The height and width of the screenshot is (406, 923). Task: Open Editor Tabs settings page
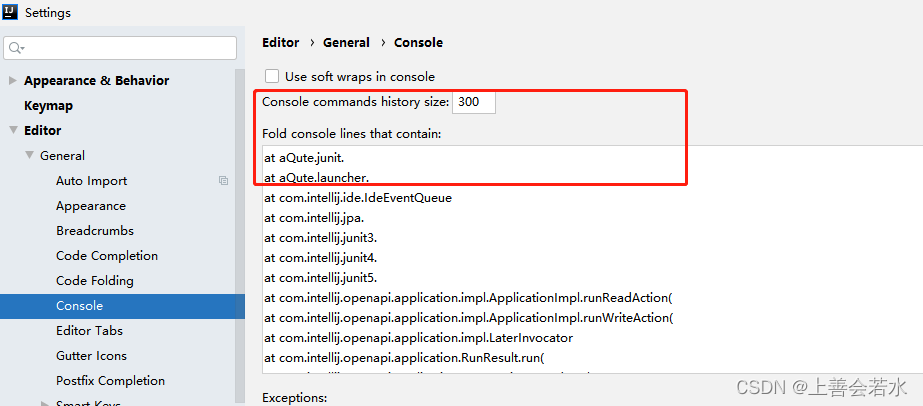point(89,331)
